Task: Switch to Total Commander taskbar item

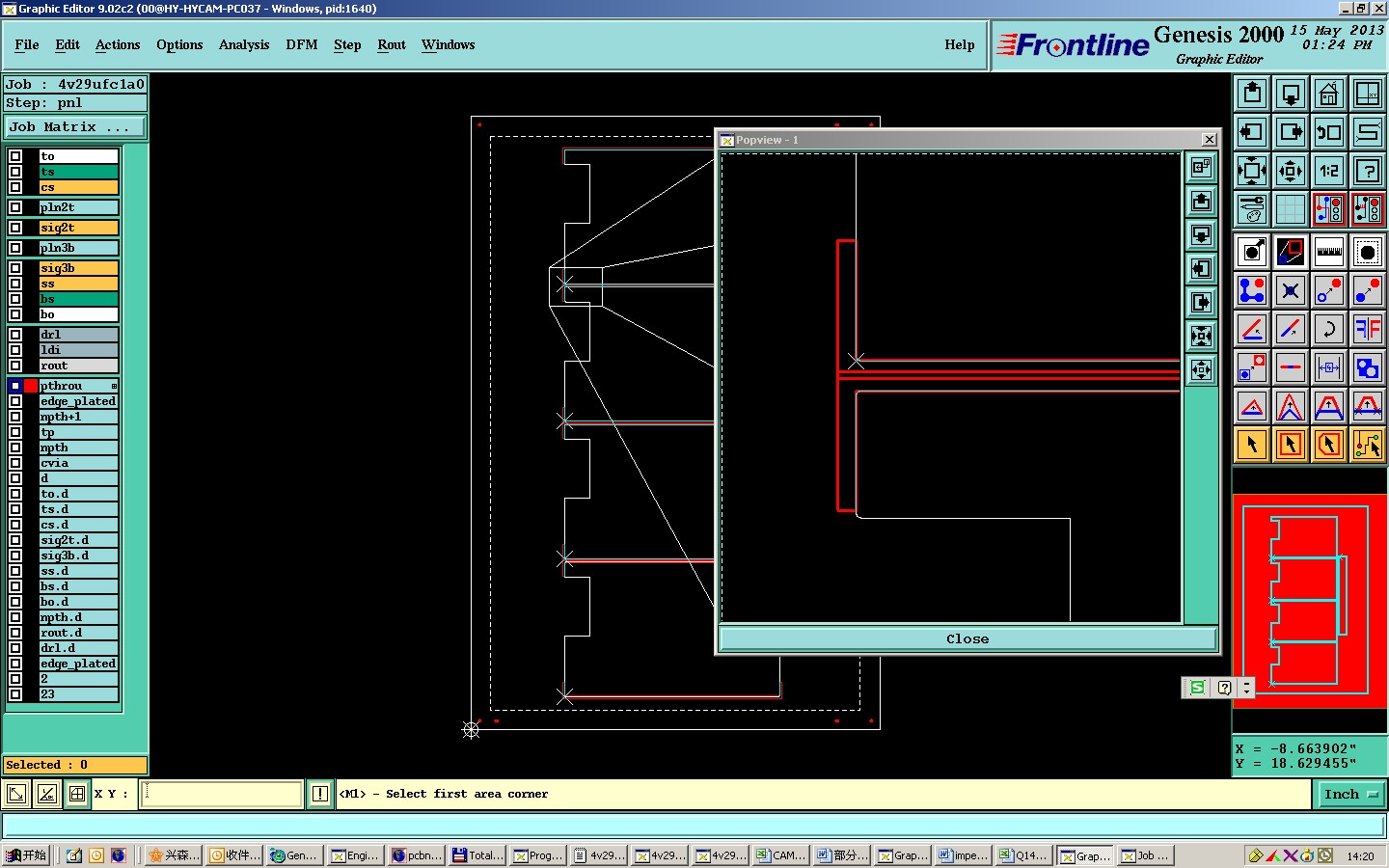Action: (477, 855)
